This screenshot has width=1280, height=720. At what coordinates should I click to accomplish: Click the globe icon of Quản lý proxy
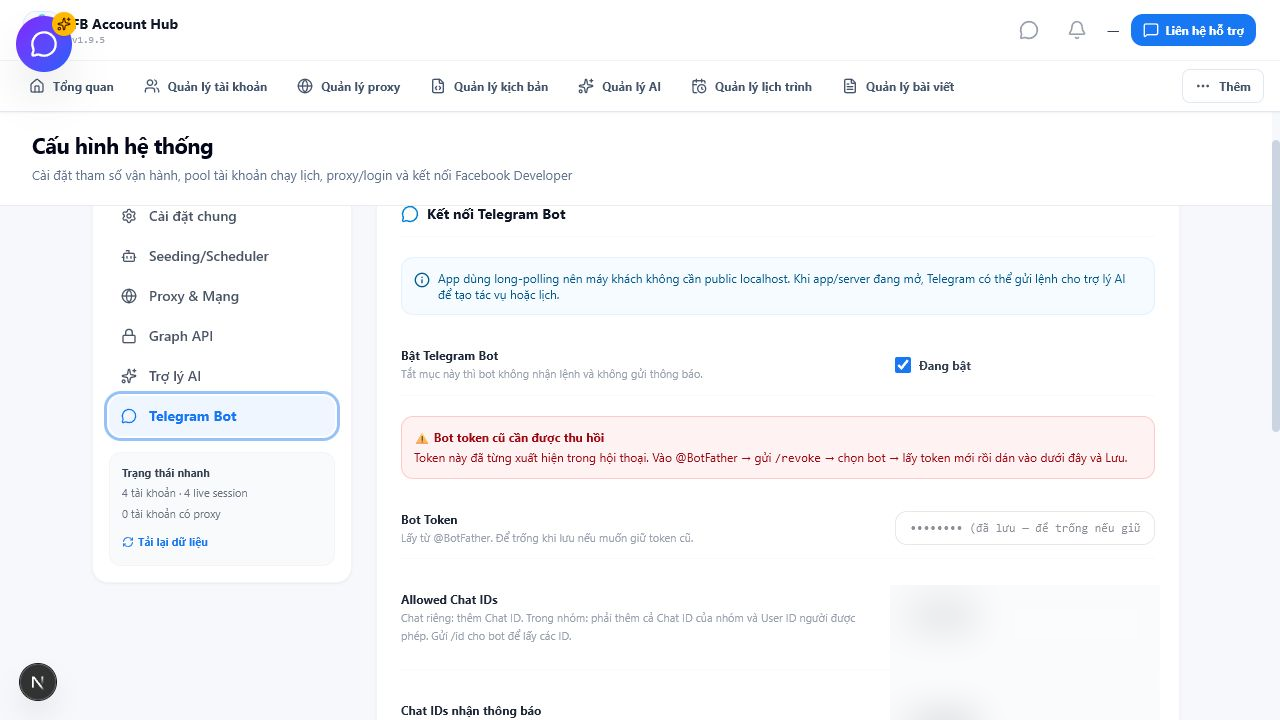tap(305, 86)
